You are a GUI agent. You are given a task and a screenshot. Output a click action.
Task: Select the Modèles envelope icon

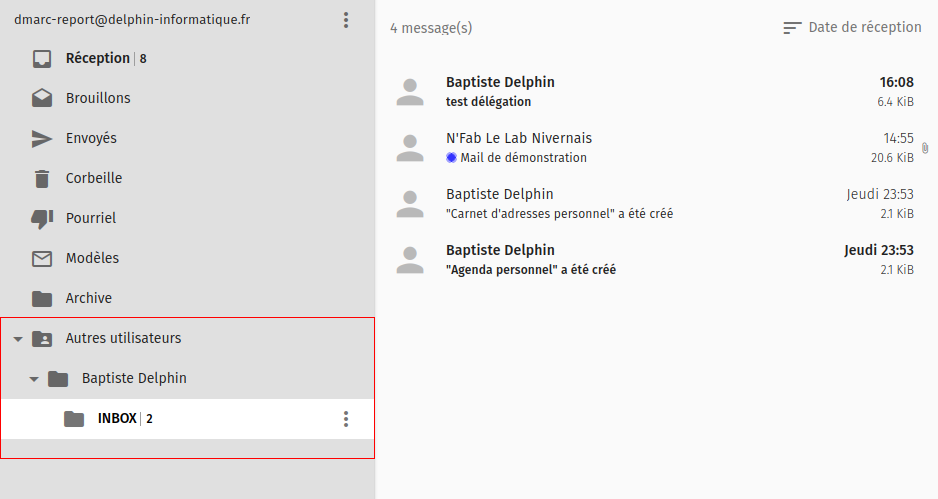click(42, 259)
